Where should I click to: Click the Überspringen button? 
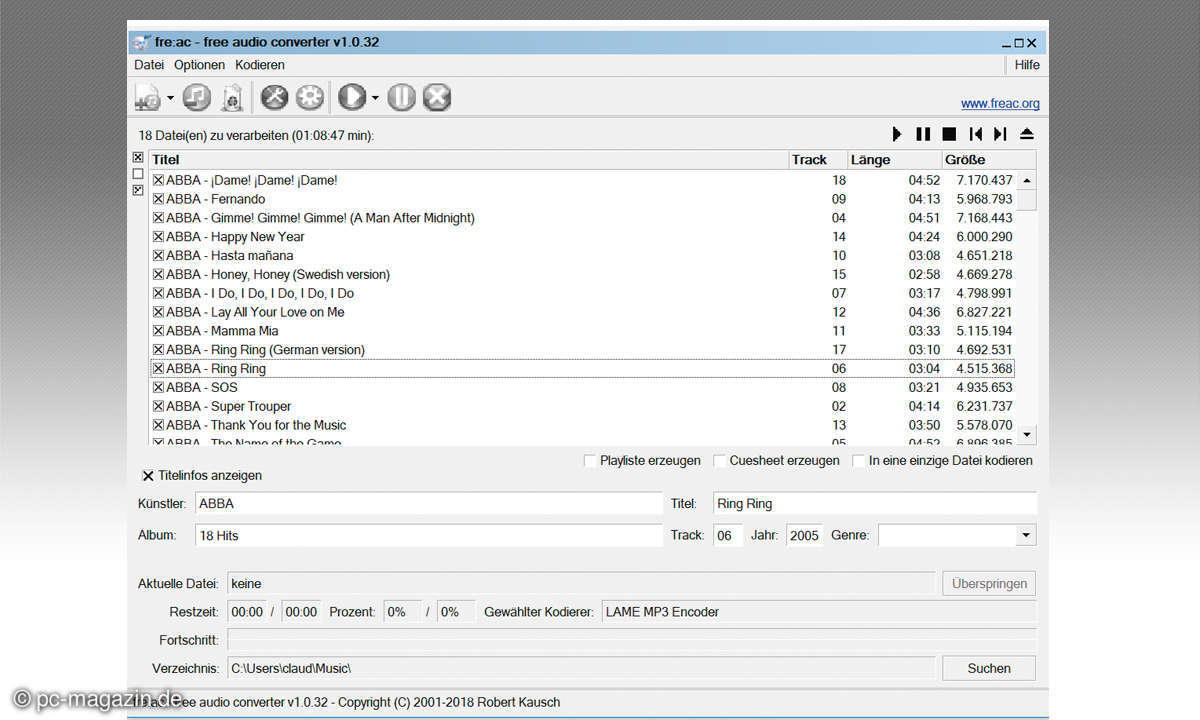989,583
